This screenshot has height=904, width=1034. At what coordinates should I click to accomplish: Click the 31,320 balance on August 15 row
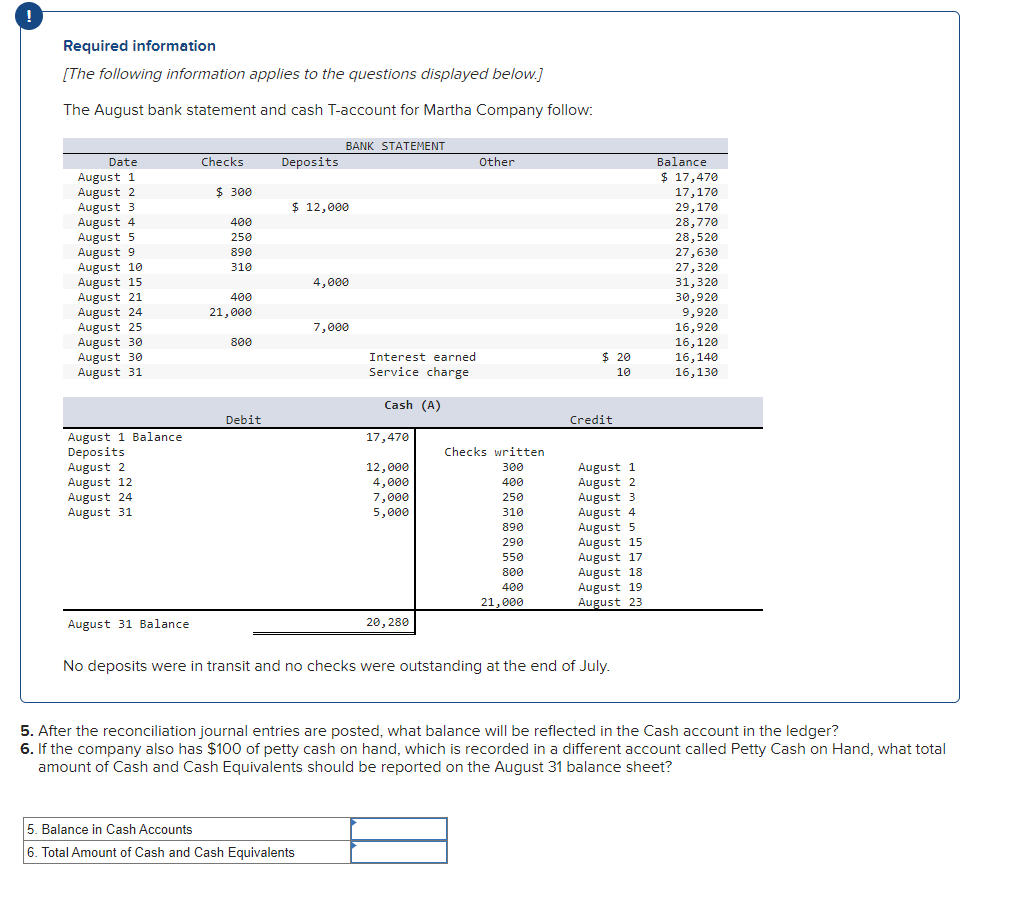point(696,282)
